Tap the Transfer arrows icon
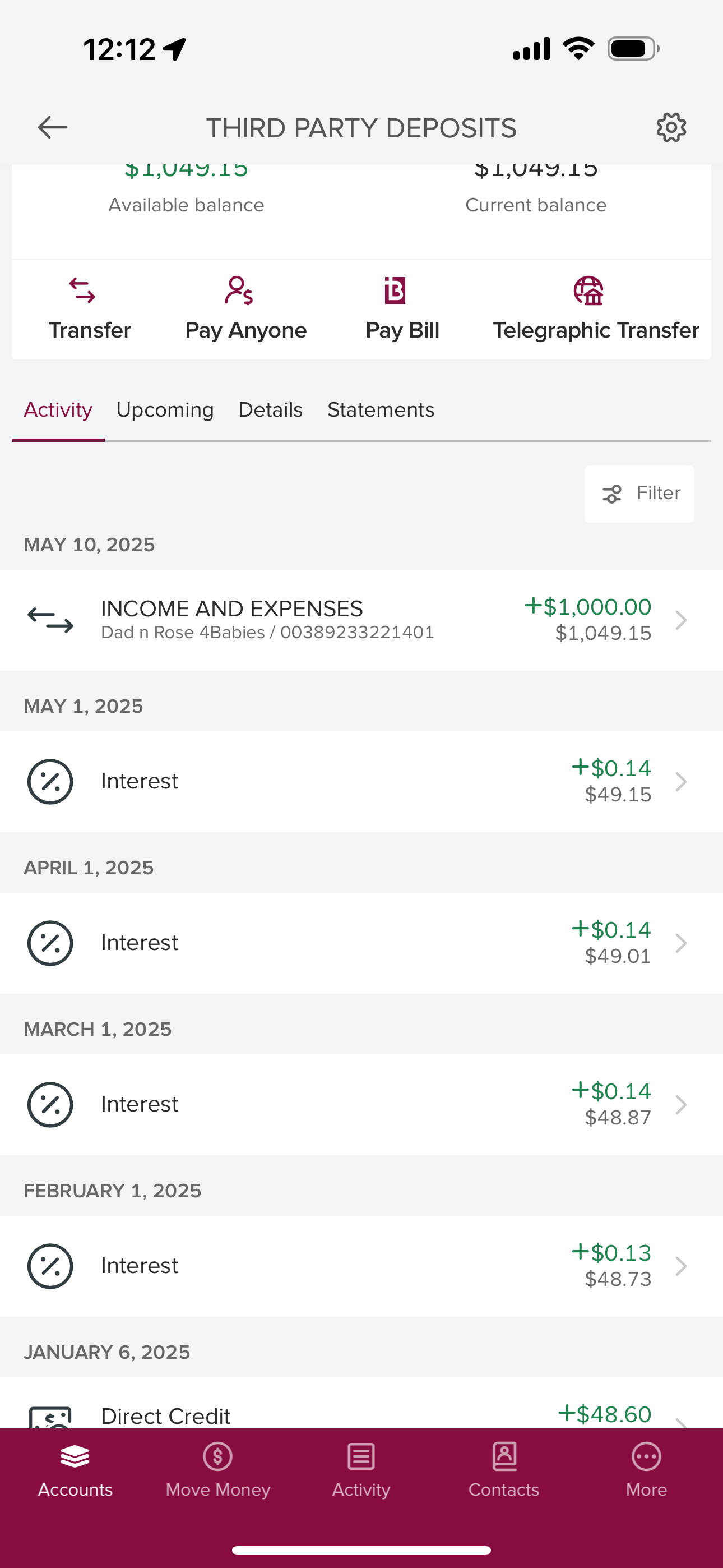Image resolution: width=723 pixels, height=1568 pixels. 83,290
